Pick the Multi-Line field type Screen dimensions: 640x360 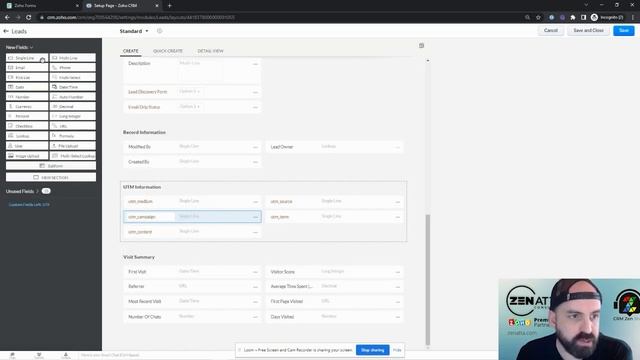coord(73,58)
